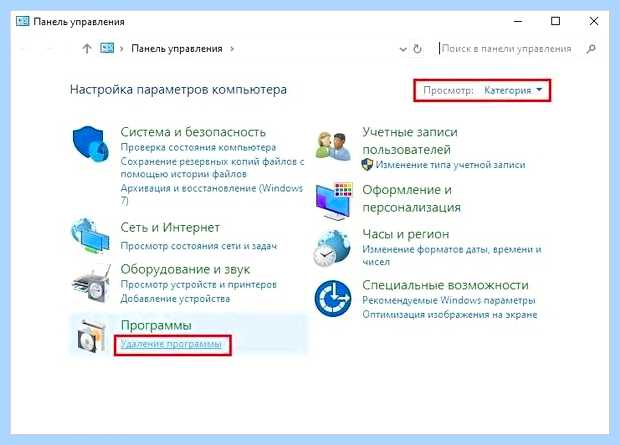Open Проверка состояния компьютера link
This screenshot has width=620, height=445.
click(x=198, y=148)
